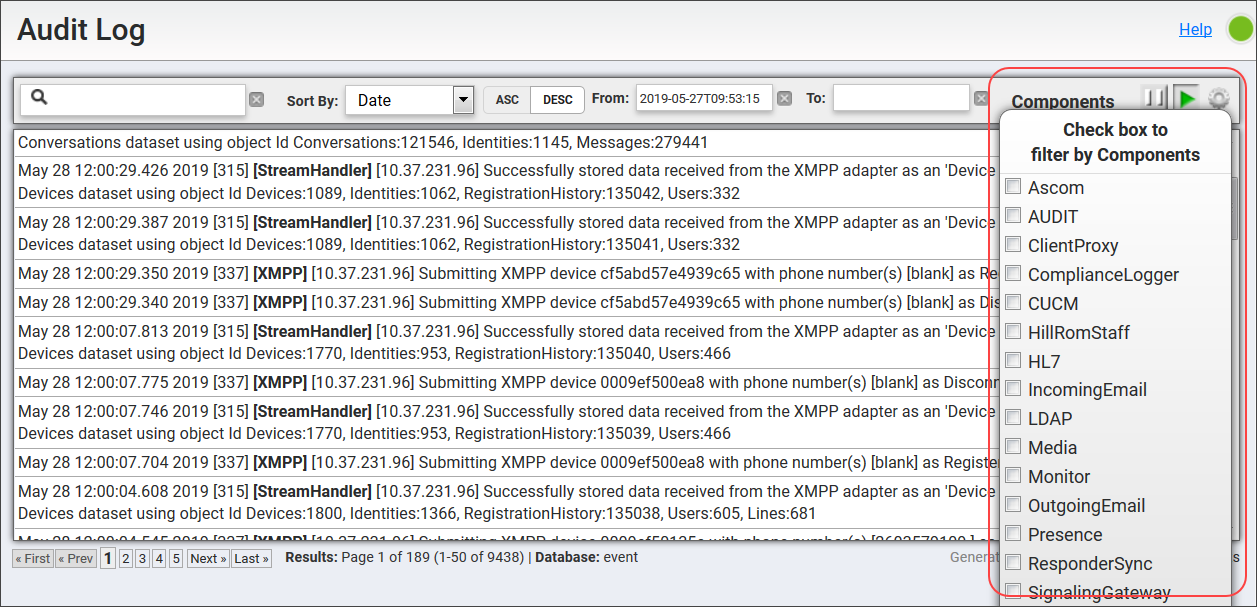Image resolution: width=1257 pixels, height=607 pixels.
Task: Clear the To date using its X icon
Action: [x=982, y=97]
